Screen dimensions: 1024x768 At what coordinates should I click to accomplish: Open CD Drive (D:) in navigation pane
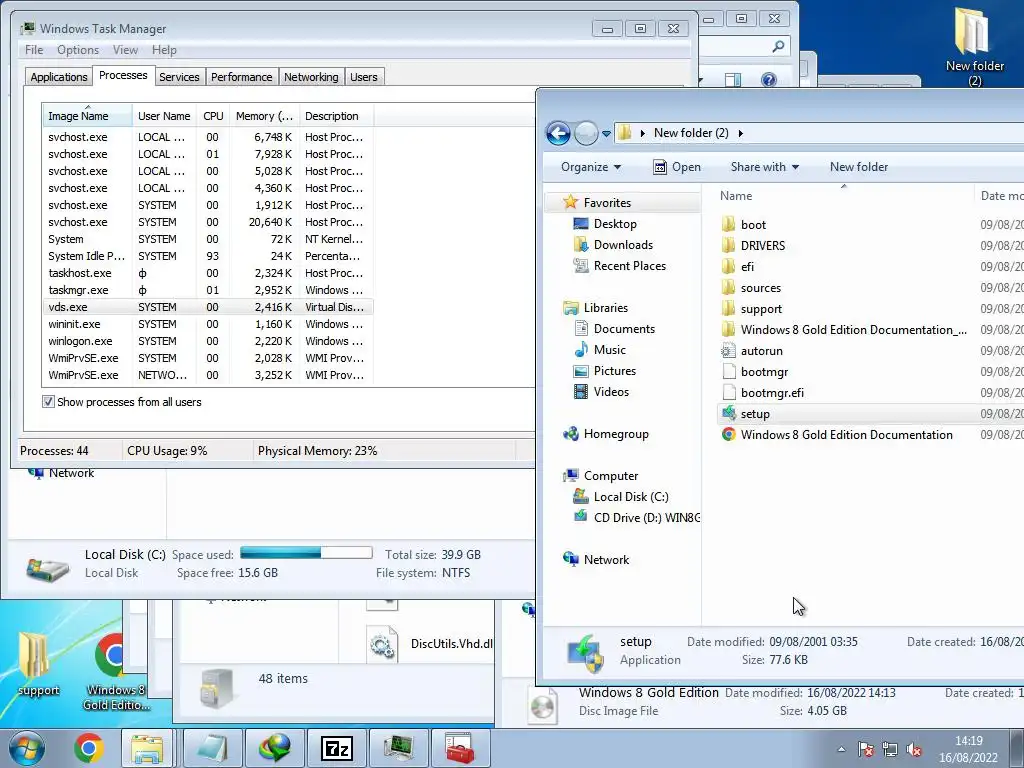click(646, 518)
